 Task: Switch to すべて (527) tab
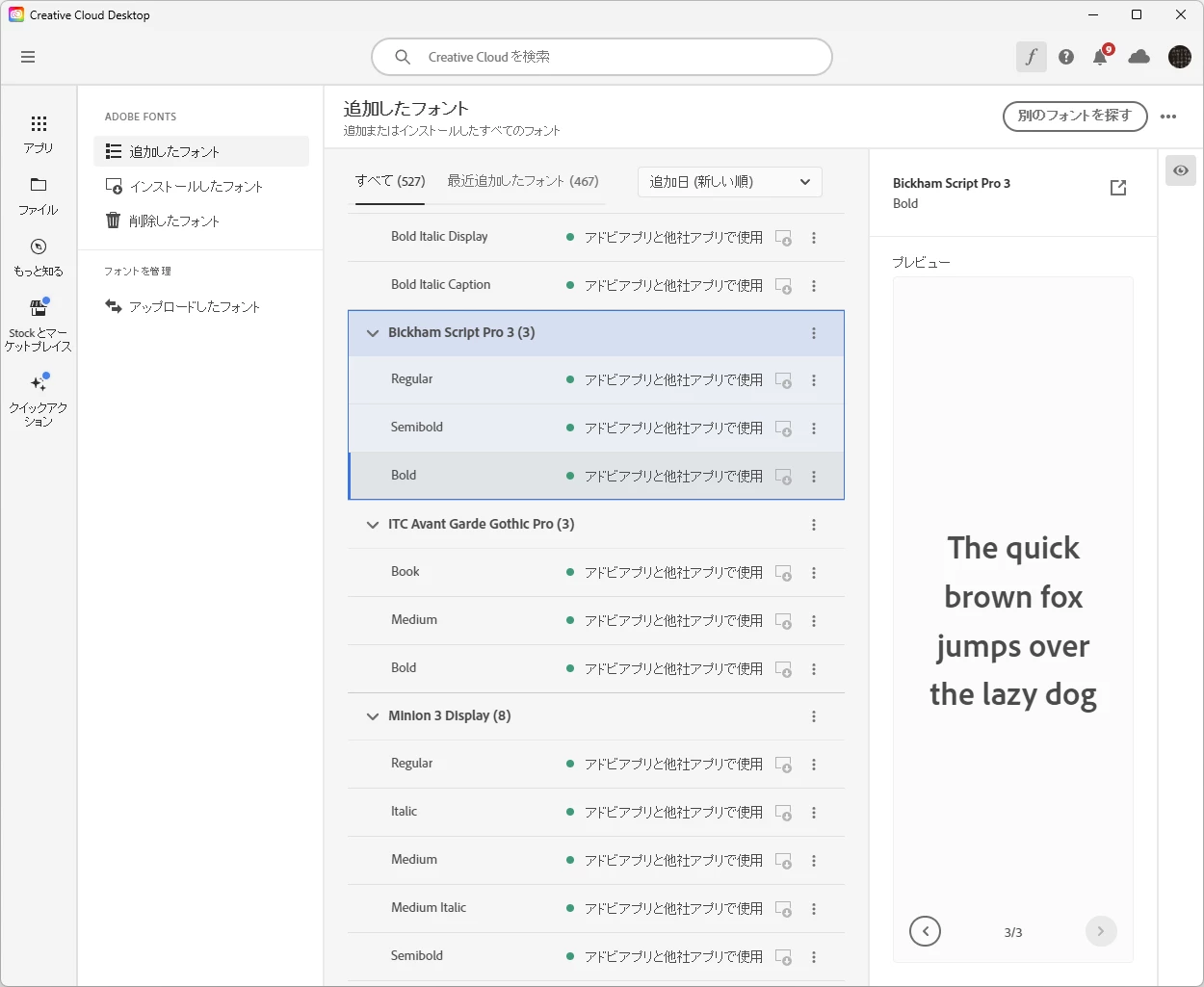click(390, 181)
